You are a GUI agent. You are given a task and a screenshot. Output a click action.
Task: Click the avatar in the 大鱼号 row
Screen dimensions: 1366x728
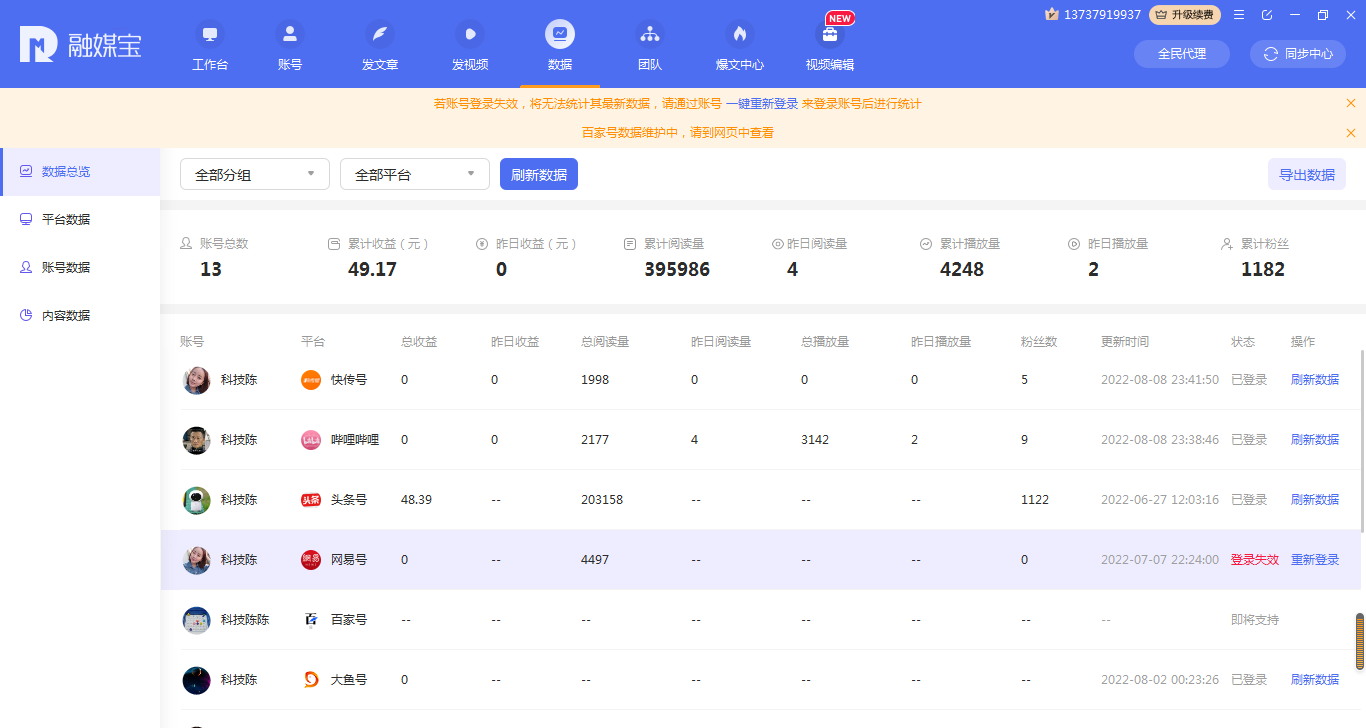pyautogui.click(x=196, y=680)
